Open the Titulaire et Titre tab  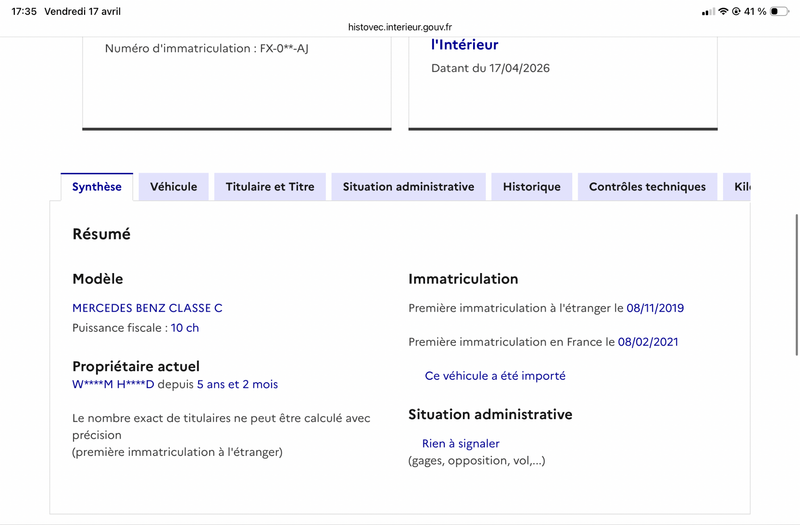tap(270, 187)
